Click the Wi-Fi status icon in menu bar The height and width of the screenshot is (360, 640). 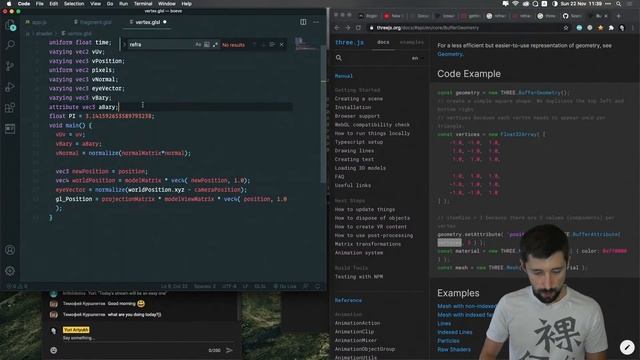tap(516, 4)
